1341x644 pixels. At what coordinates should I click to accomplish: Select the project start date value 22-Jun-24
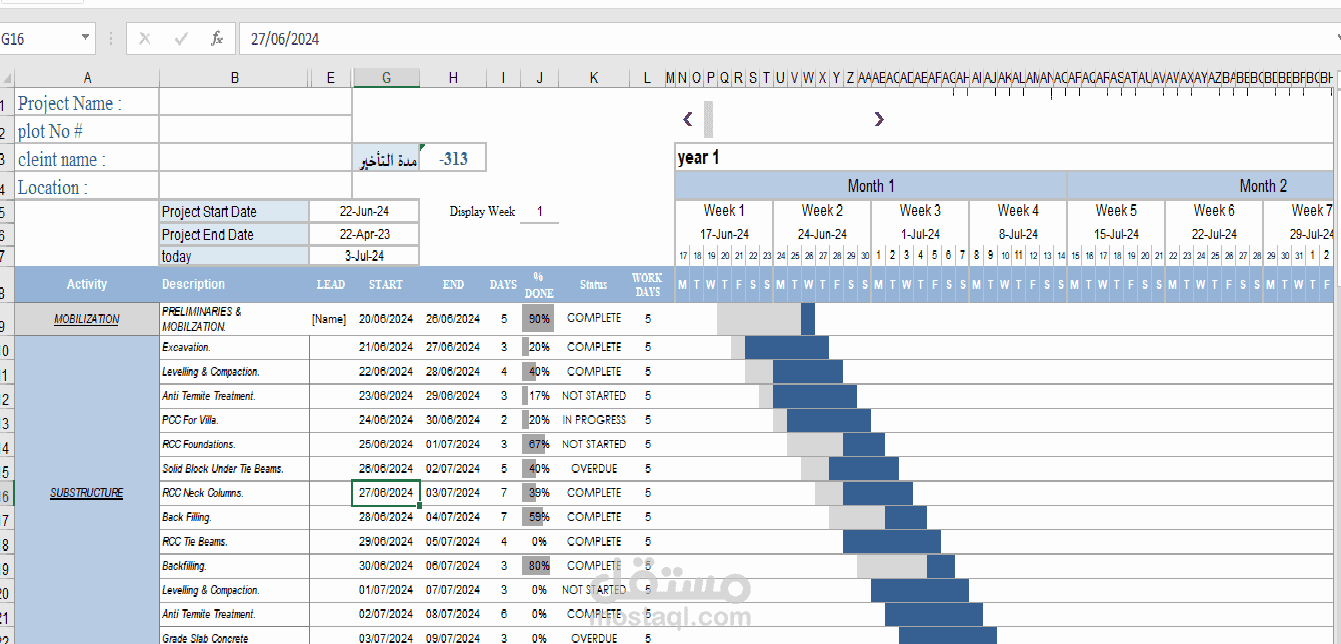pos(364,211)
